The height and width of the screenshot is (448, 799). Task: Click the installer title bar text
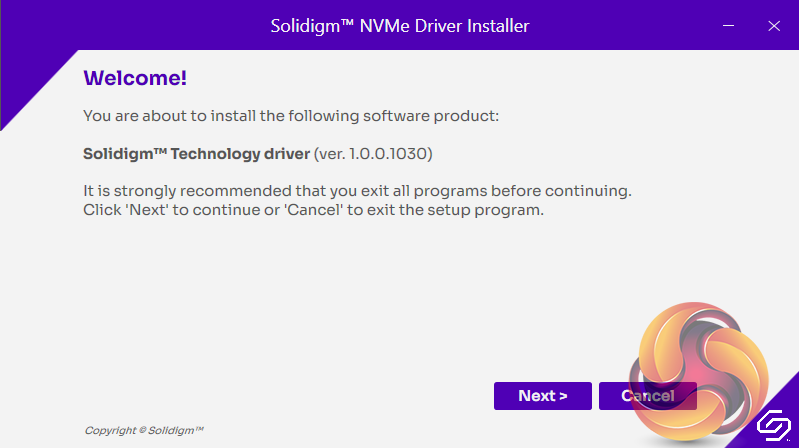(x=399, y=26)
